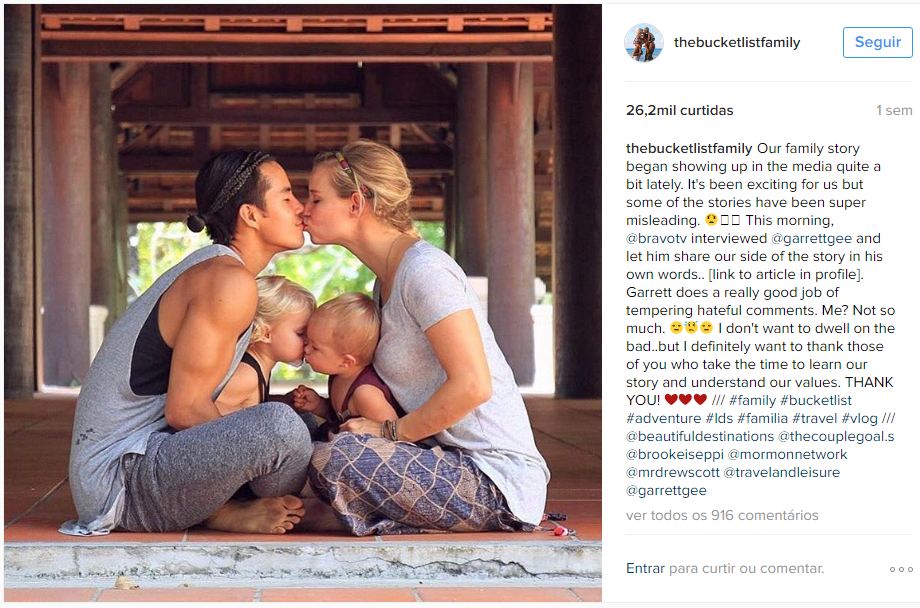This screenshot has height=608, width=920.
Task: Visit the @mrdrewscott mention
Action: 672,472
